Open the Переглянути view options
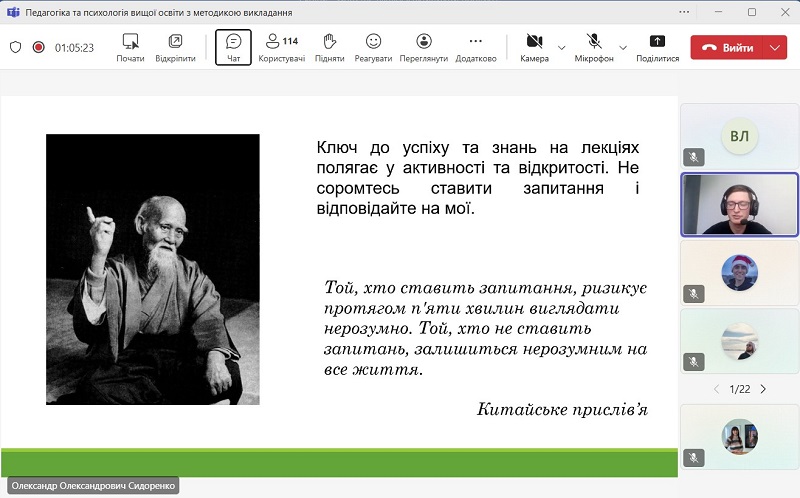Screen dimensions: 800x498 point(423,47)
